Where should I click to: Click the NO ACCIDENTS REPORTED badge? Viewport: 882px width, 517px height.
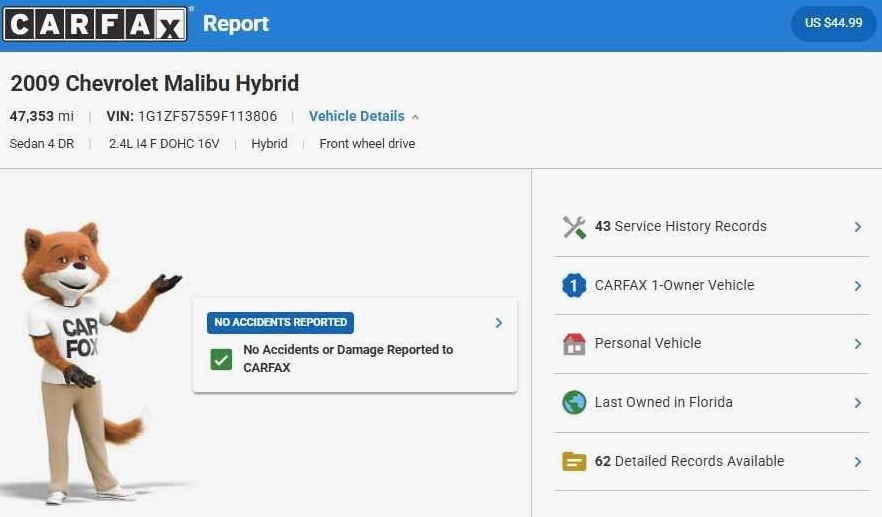[280, 322]
